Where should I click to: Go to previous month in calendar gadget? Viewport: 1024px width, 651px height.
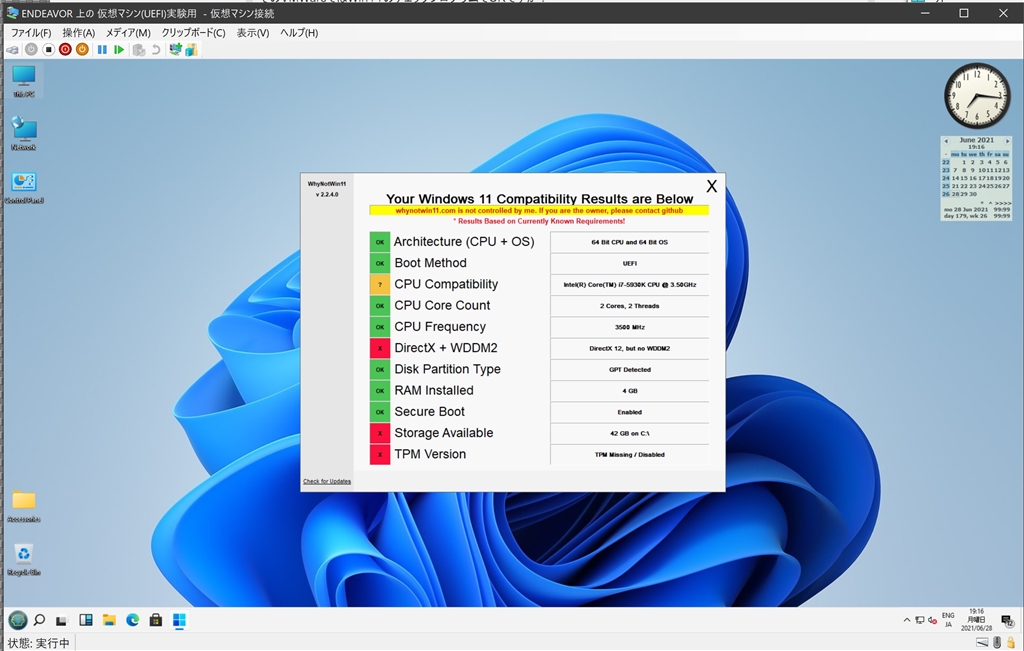tap(946, 140)
